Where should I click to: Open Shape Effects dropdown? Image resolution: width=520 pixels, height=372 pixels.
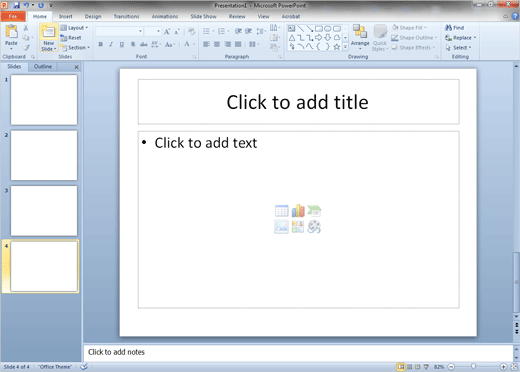(x=413, y=48)
